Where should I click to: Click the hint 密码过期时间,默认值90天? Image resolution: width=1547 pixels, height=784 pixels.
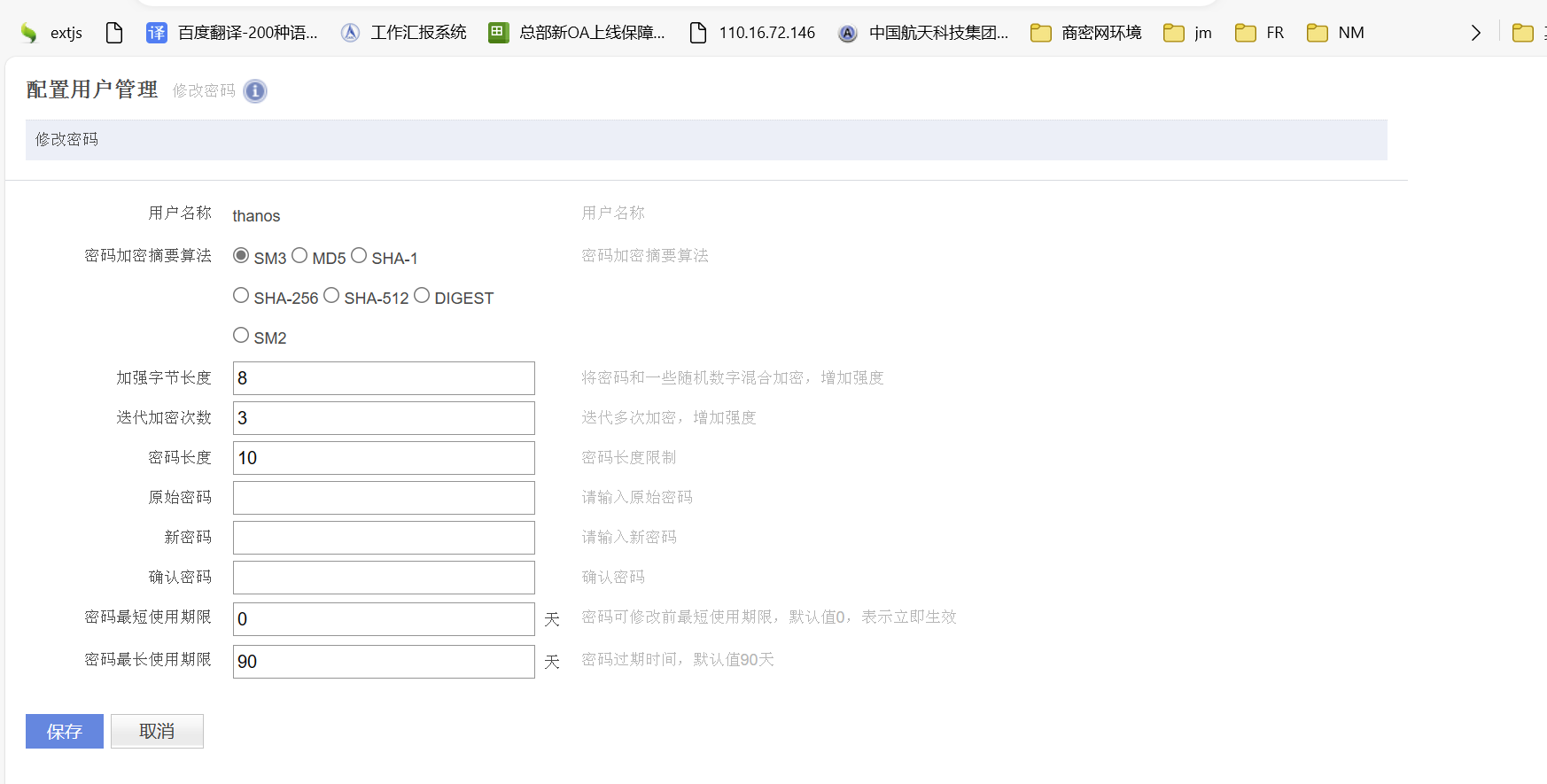[x=678, y=659]
